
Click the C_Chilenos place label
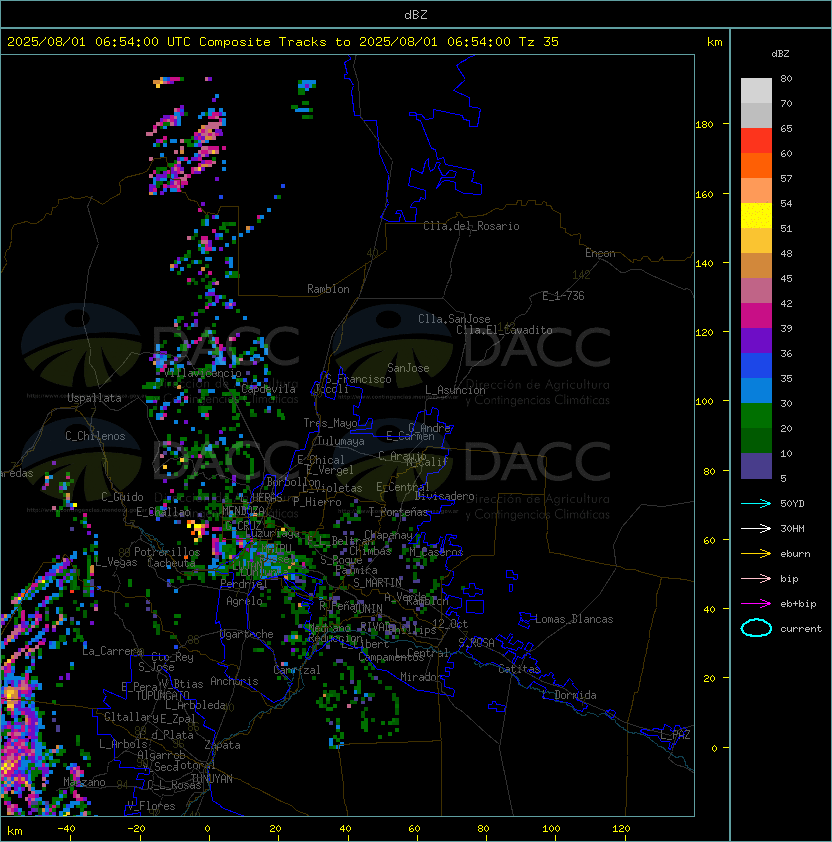click(x=95, y=436)
